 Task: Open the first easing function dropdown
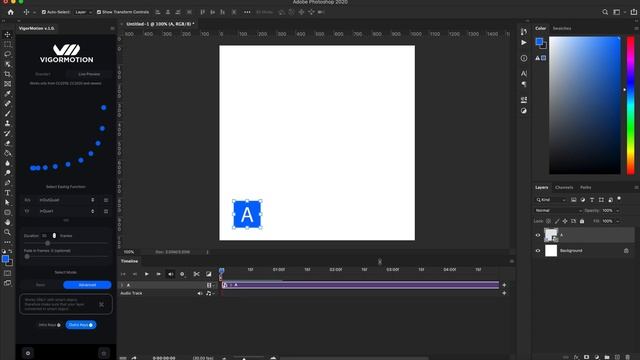tap(67, 200)
